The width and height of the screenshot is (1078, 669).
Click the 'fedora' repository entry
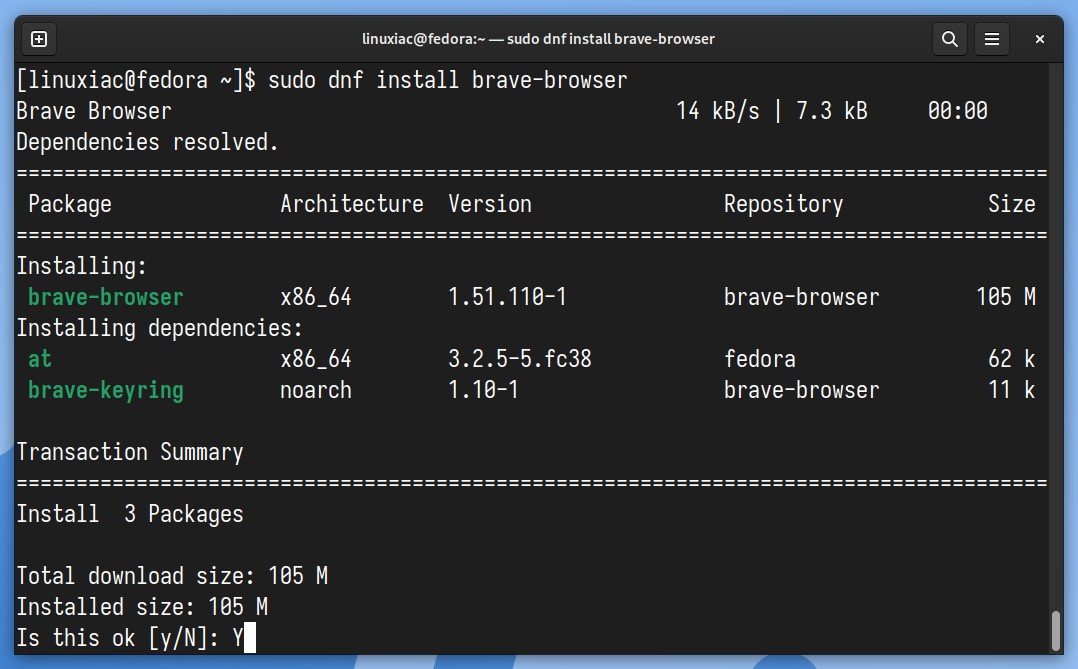point(760,359)
